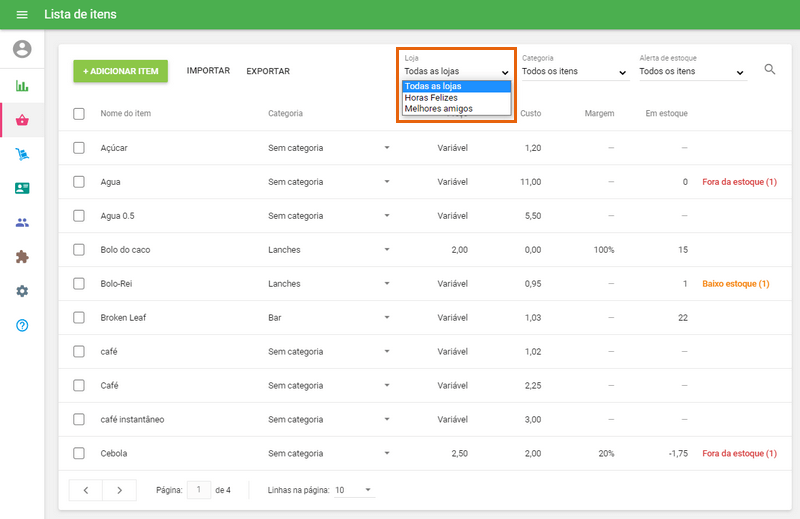Tick the checkbox for Açúcar
The height and width of the screenshot is (519, 800).
(x=79, y=148)
